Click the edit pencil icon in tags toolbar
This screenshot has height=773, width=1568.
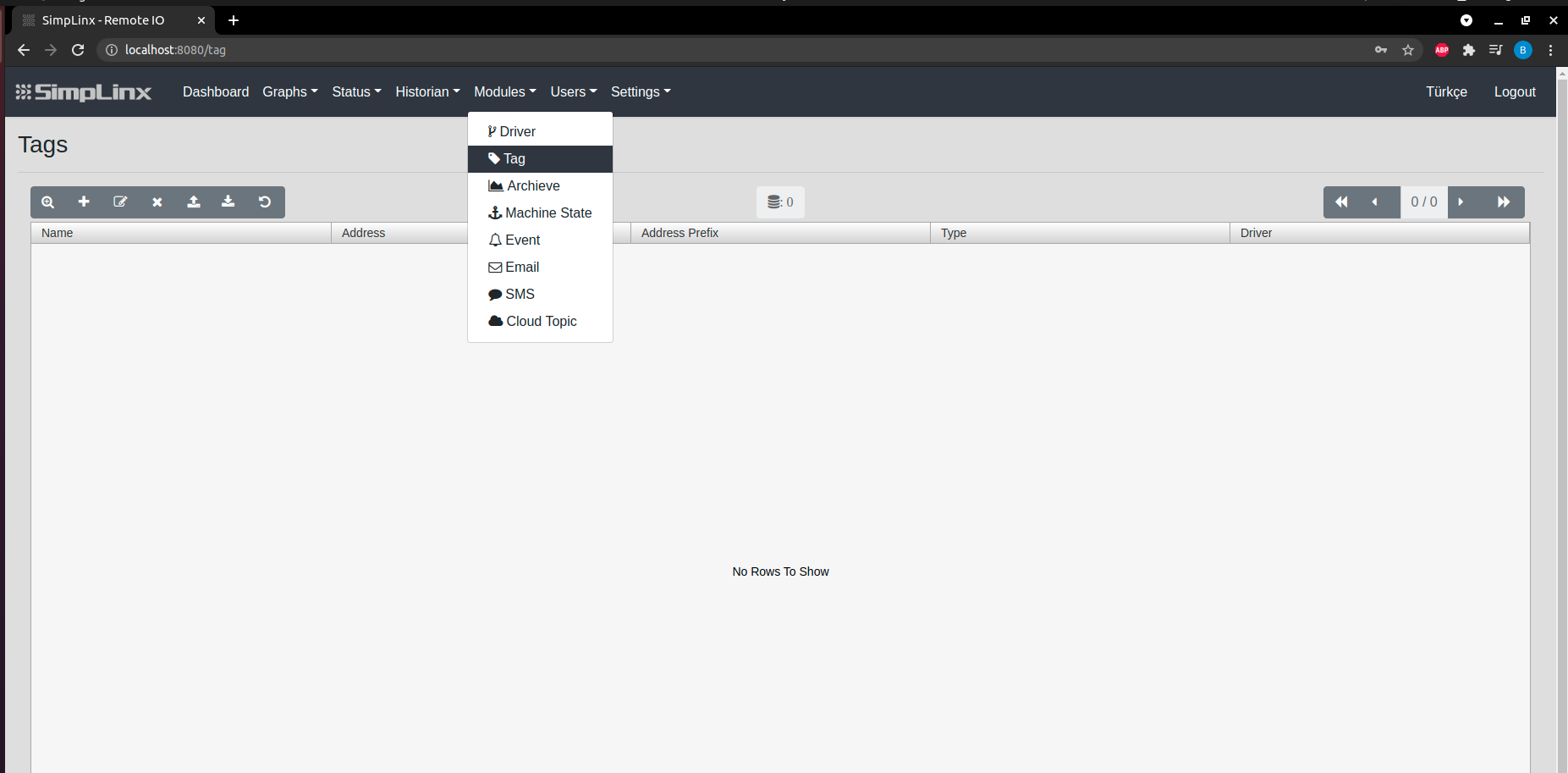120,202
